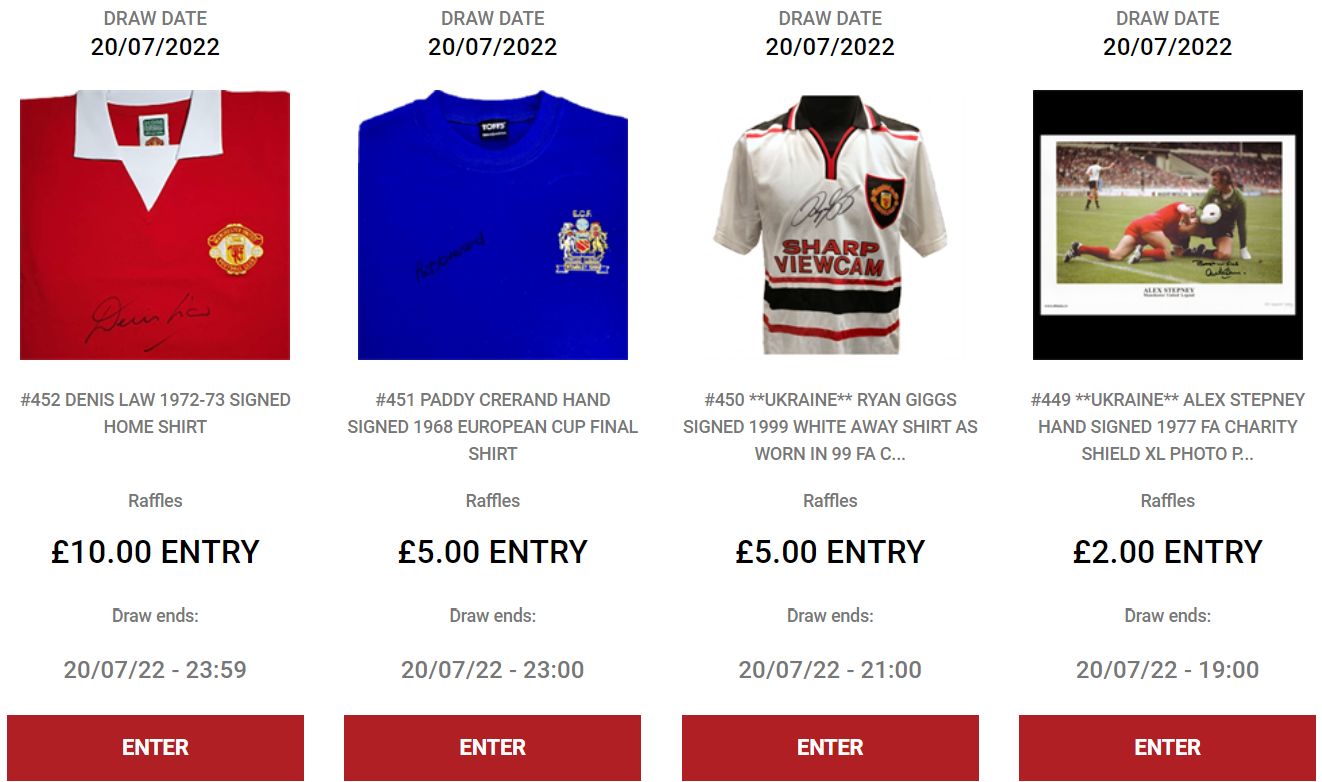The height and width of the screenshot is (782, 1322).
Task: Click the £10.00 ENTRY price text
Action: point(155,552)
